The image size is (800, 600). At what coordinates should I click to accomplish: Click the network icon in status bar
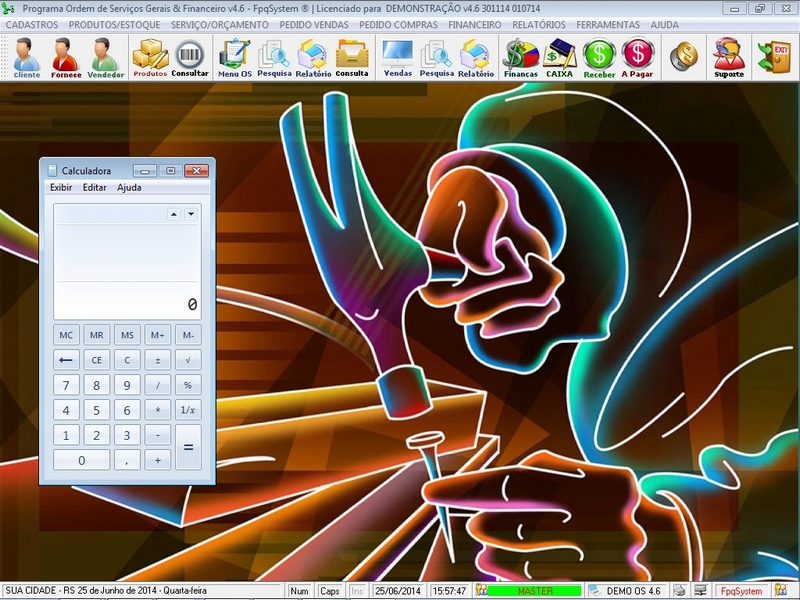coord(701,591)
